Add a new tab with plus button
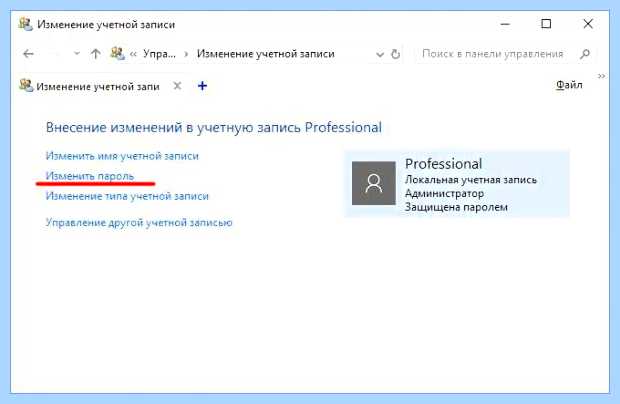 [202, 85]
